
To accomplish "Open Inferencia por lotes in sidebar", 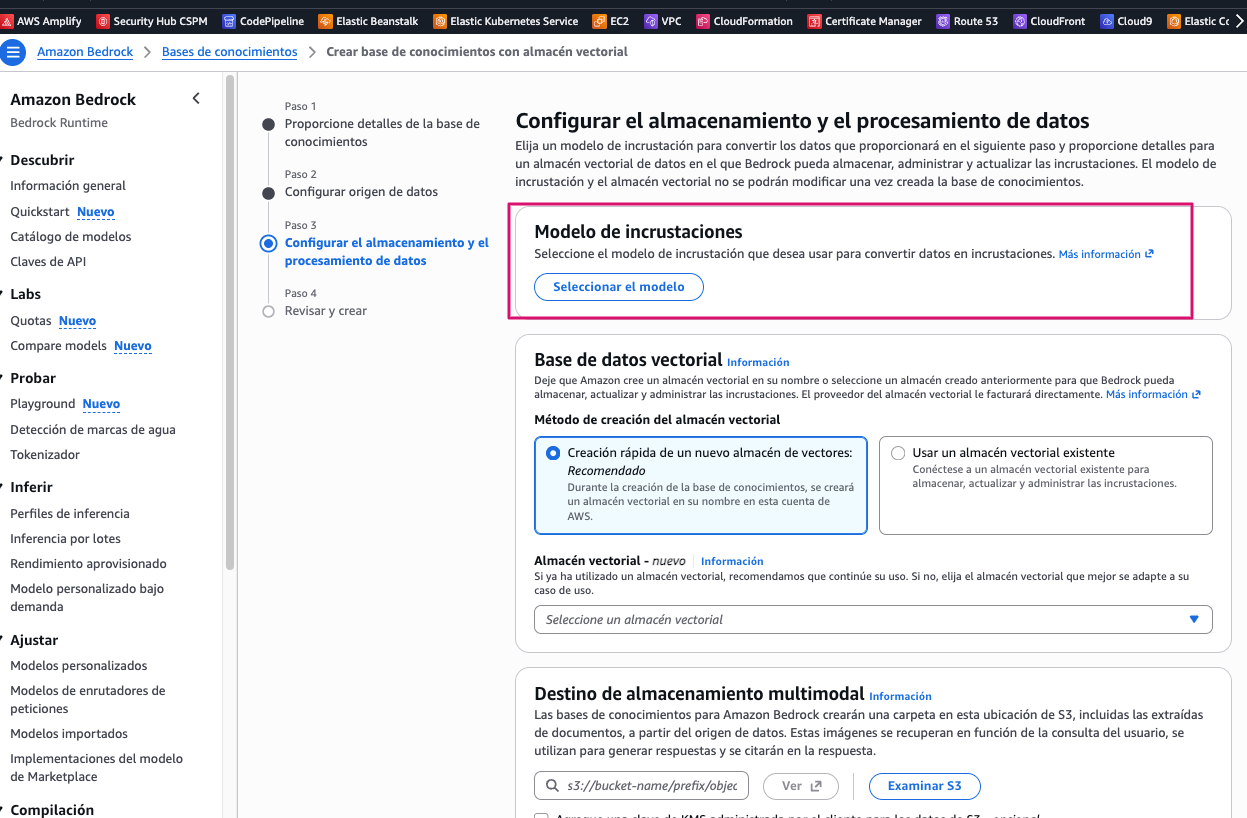I will 66,539.
